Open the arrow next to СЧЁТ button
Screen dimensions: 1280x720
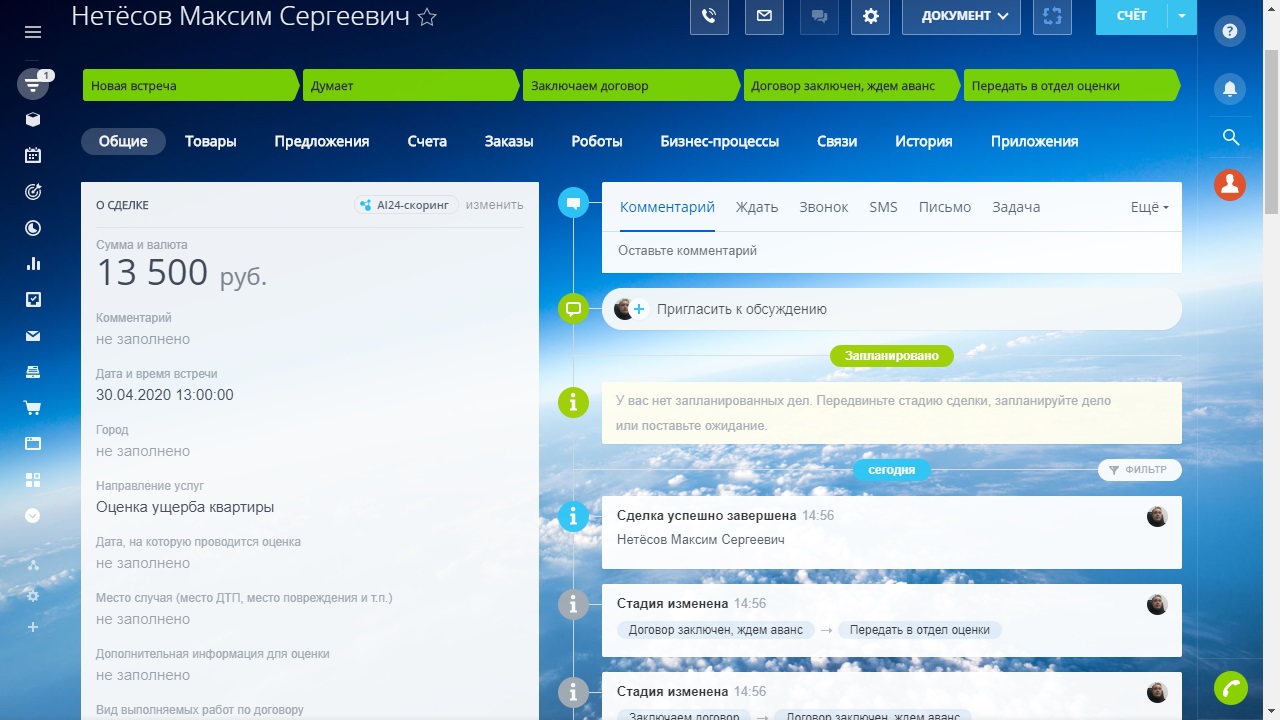(x=1182, y=16)
